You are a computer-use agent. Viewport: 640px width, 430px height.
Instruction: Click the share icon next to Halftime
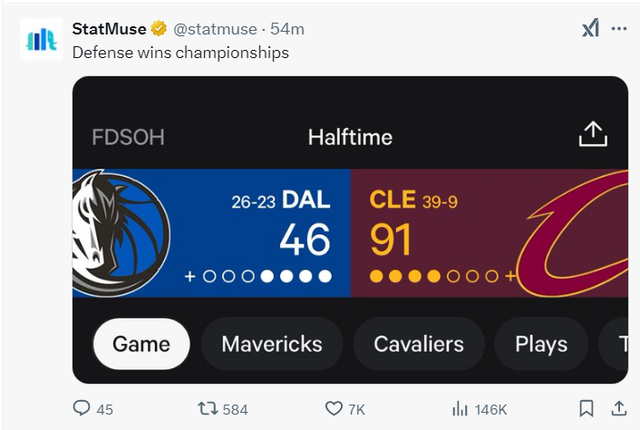click(x=593, y=134)
